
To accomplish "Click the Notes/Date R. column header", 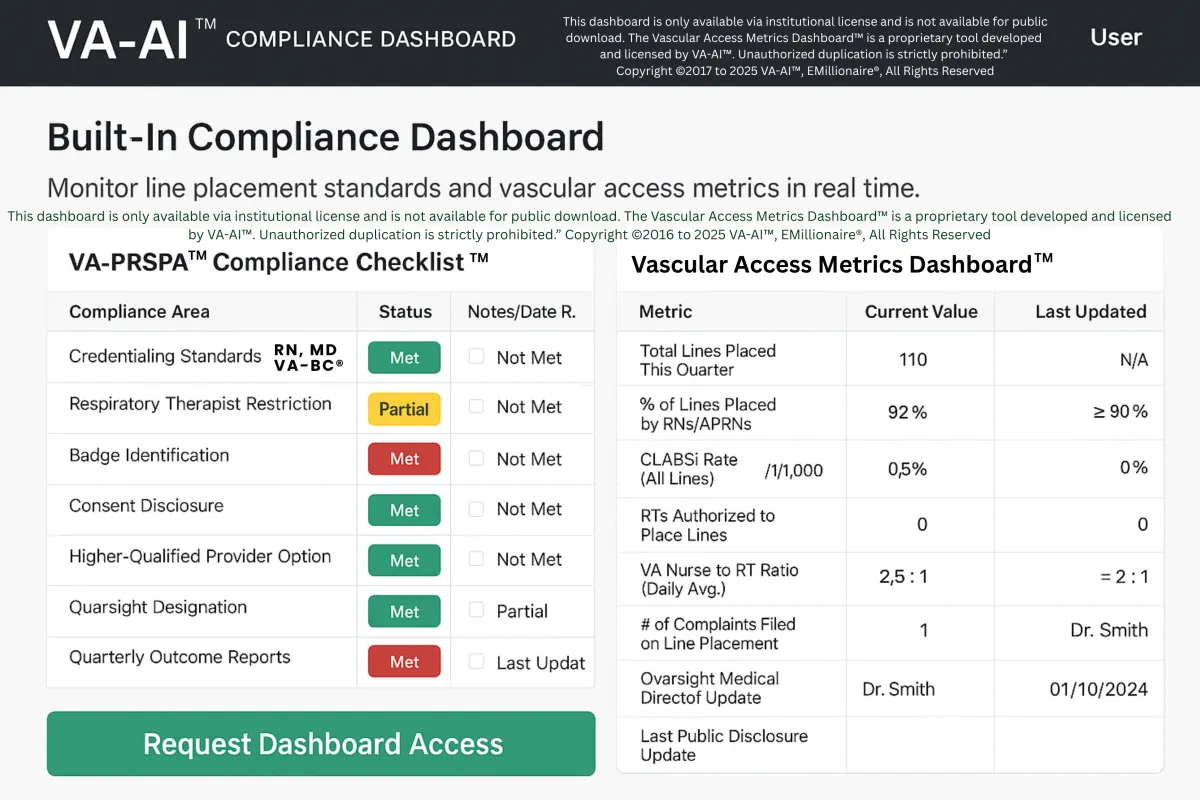I will pyautogui.click(x=521, y=312).
